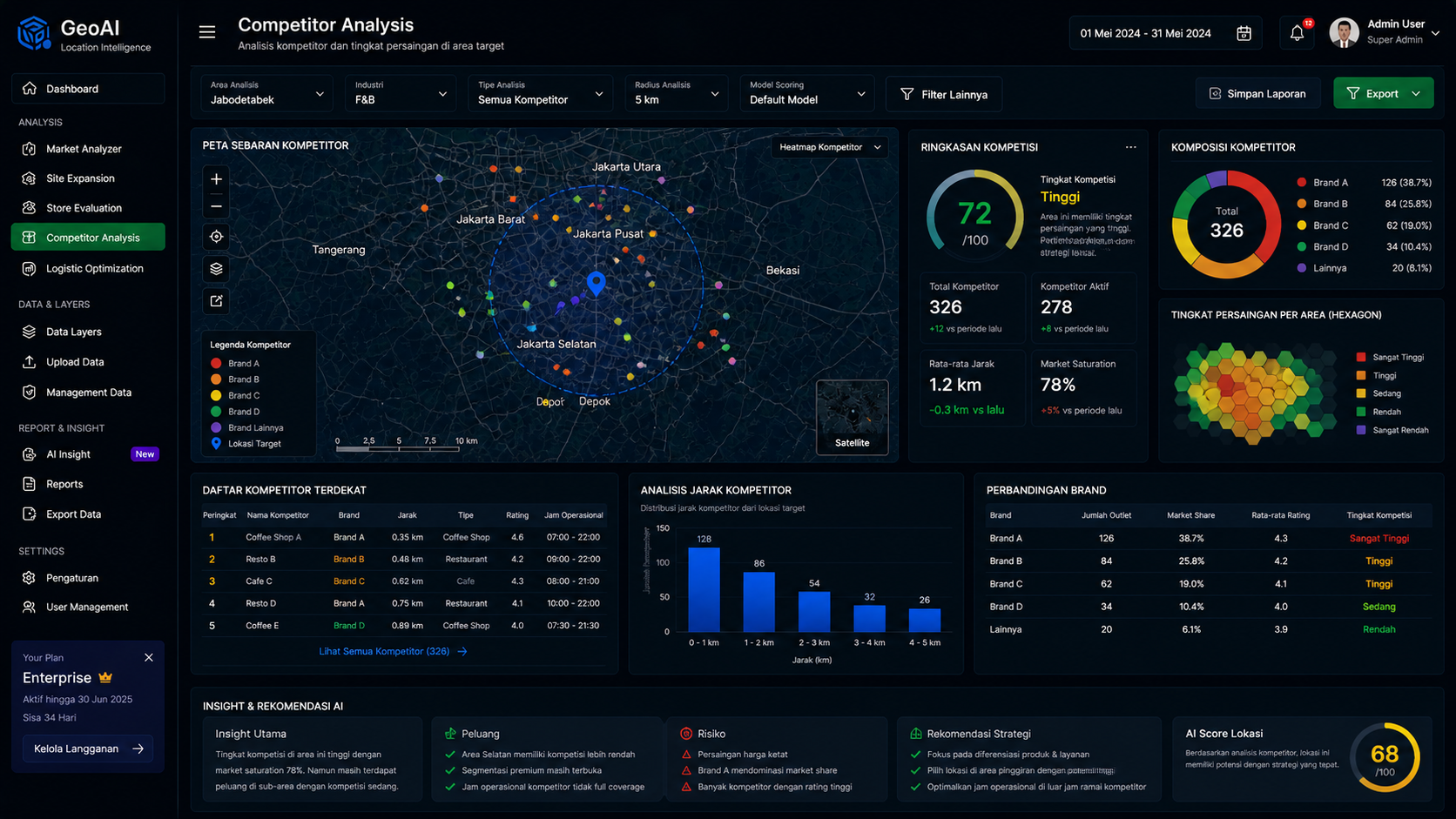
Task: Click the Export Data sidebar icon
Action: click(30, 514)
